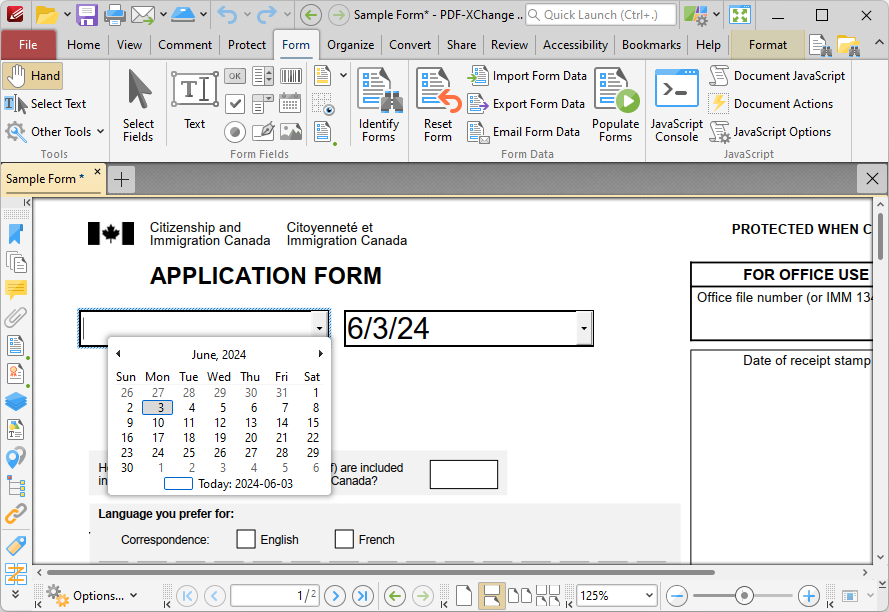Open the Open-file dropdown arrow
The width and height of the screenshot is (889, 612).
coord(67,15)
